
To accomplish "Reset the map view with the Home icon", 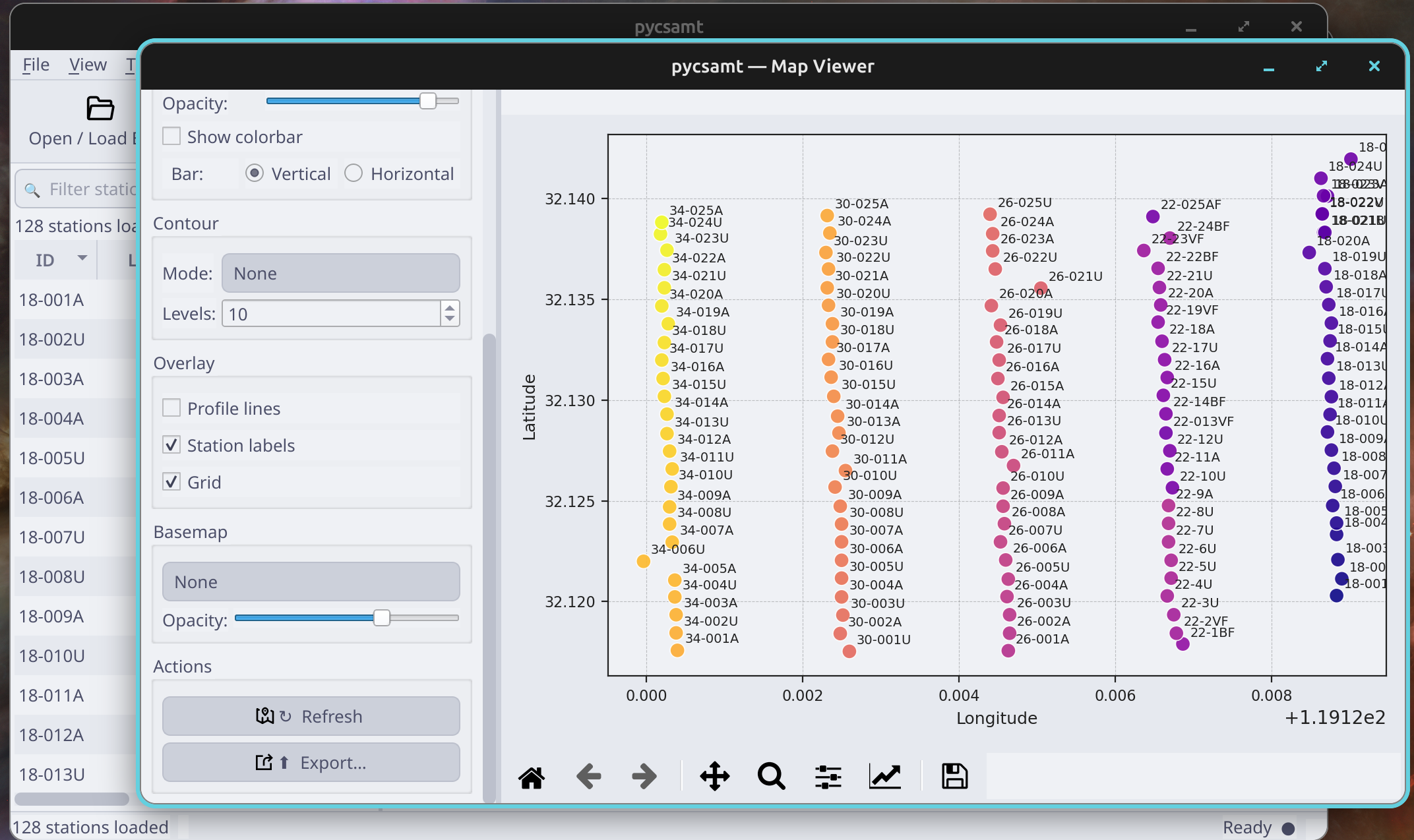I will click(x=532, y=777).
